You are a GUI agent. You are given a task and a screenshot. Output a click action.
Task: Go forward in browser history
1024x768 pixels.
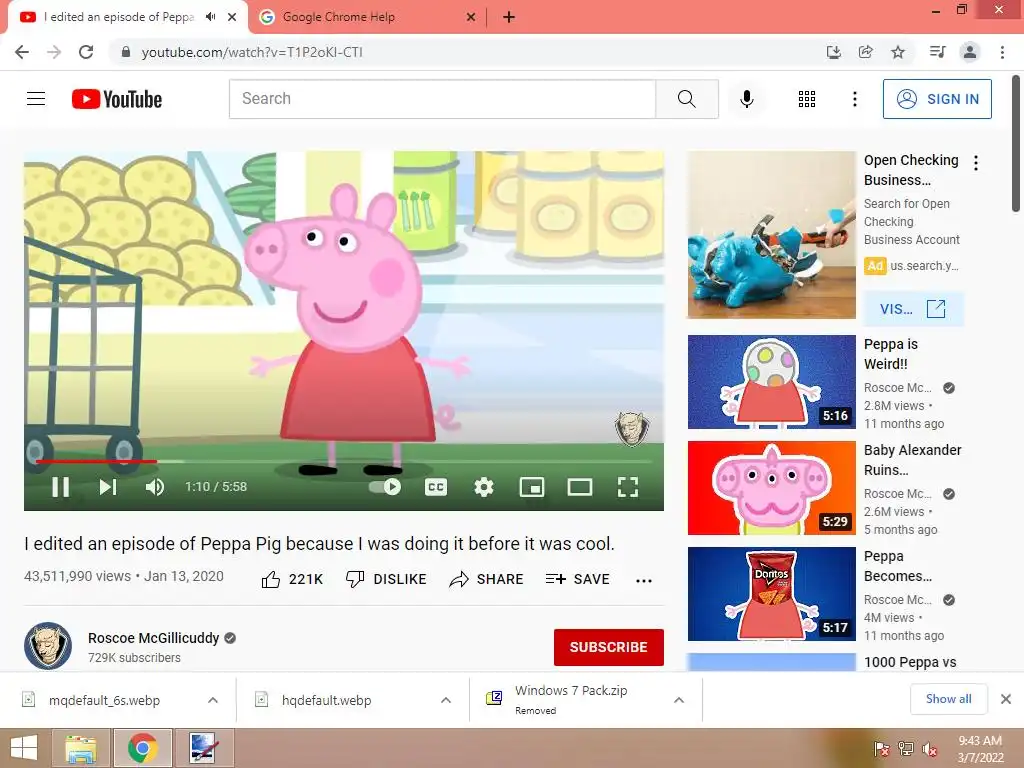click(54, 52)
